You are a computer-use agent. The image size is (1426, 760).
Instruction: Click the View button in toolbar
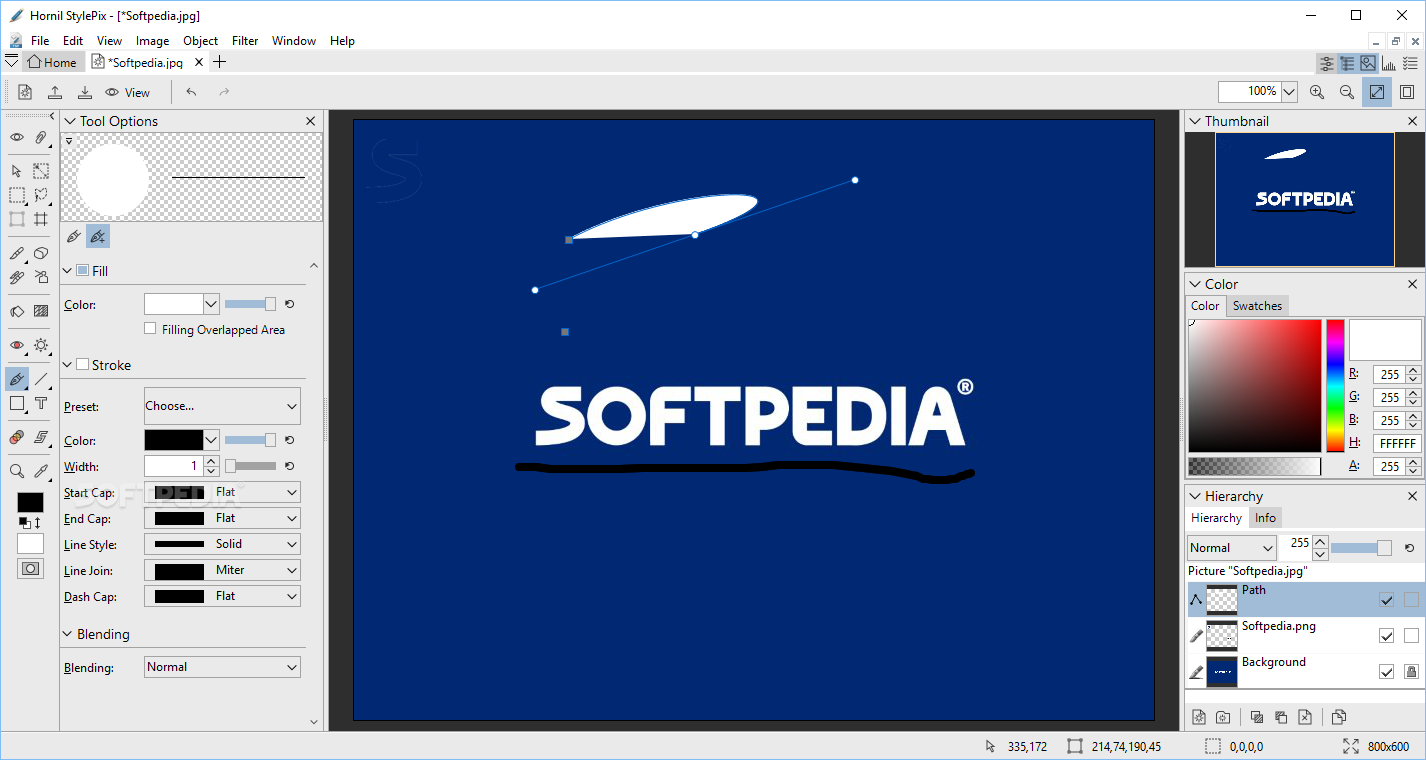coord(128,92)
